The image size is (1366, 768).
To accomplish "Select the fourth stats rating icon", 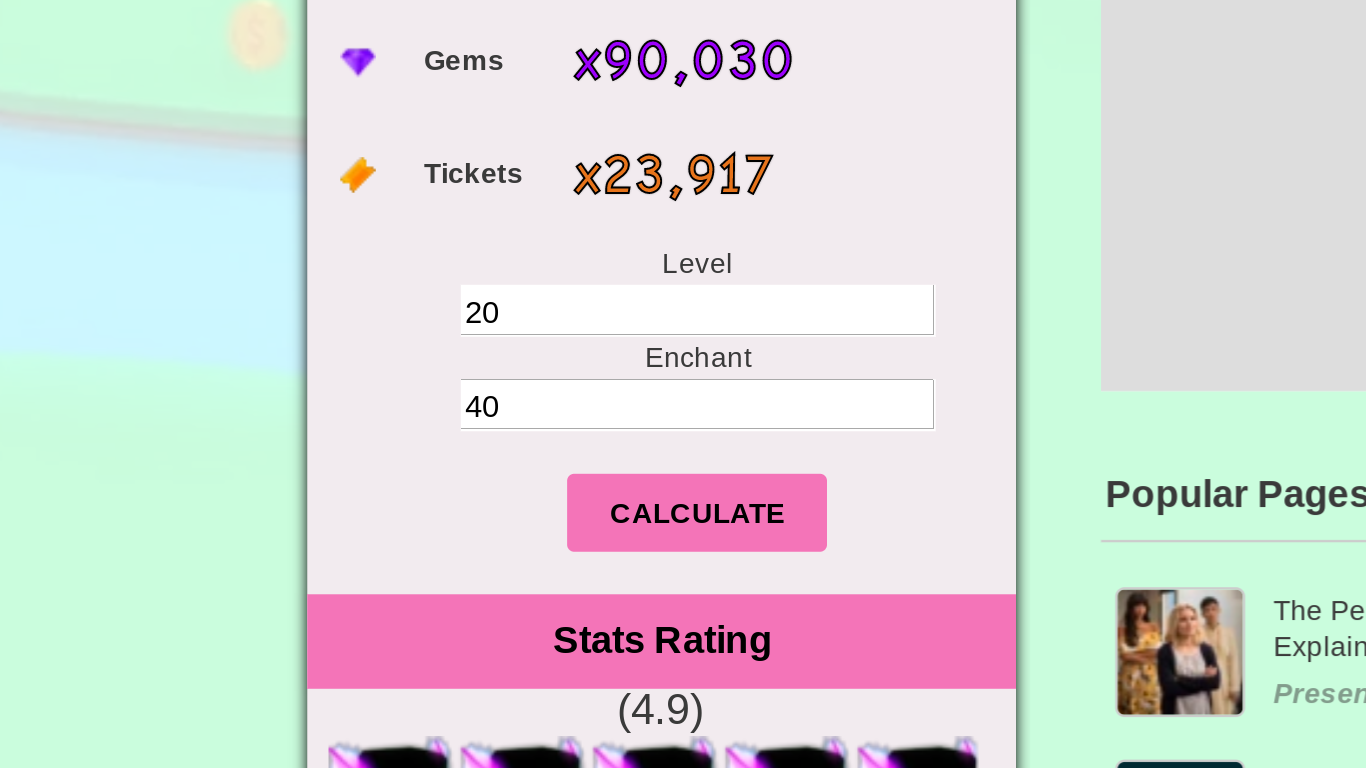I will pos(785,753).
